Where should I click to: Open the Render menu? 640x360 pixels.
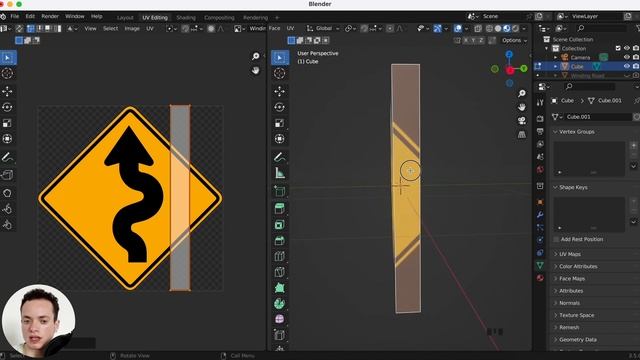pyautogui.click(x=50, y=17)
